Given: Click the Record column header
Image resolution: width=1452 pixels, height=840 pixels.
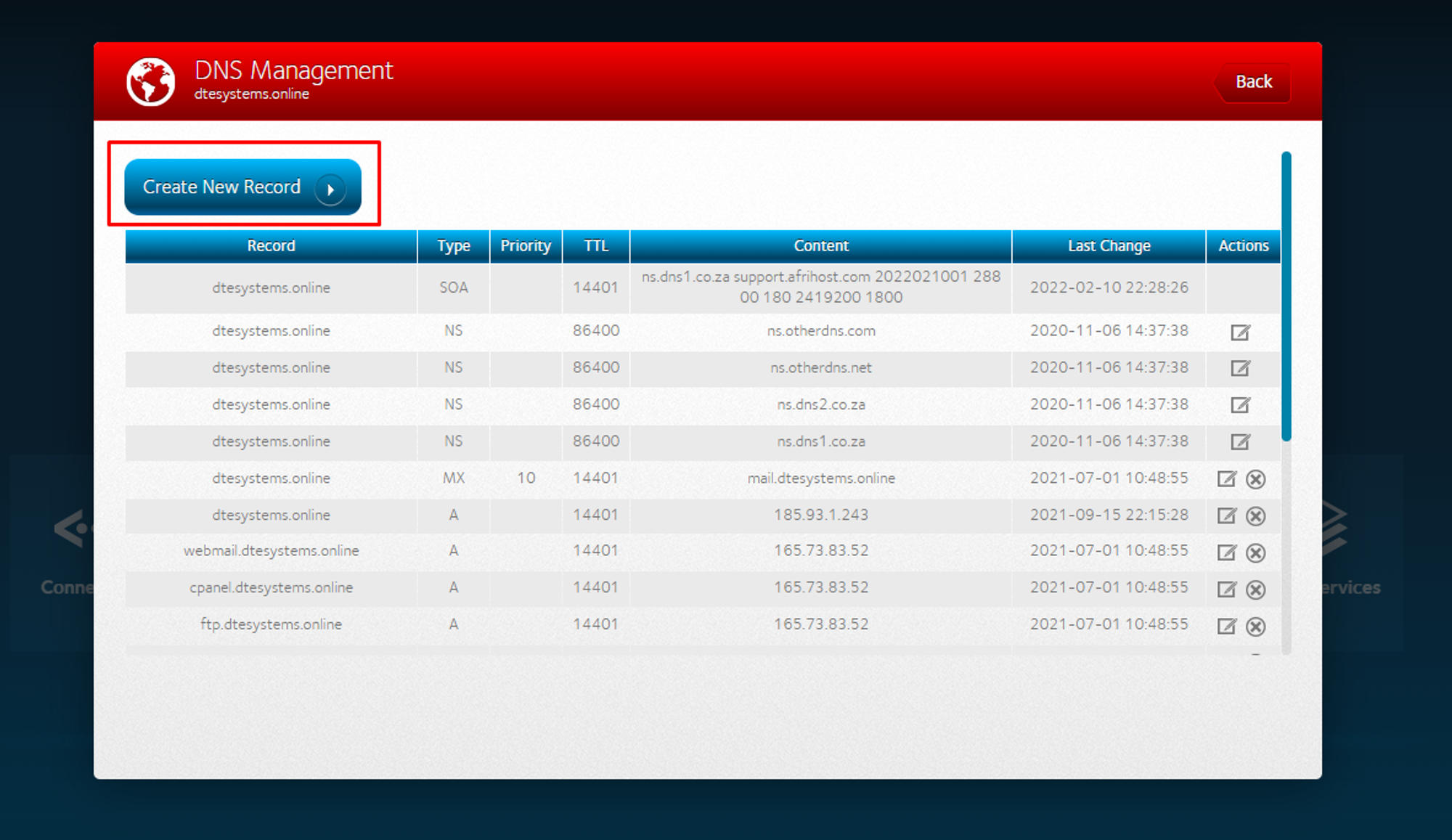Looking at the screenshot, I should pos(271,246).
